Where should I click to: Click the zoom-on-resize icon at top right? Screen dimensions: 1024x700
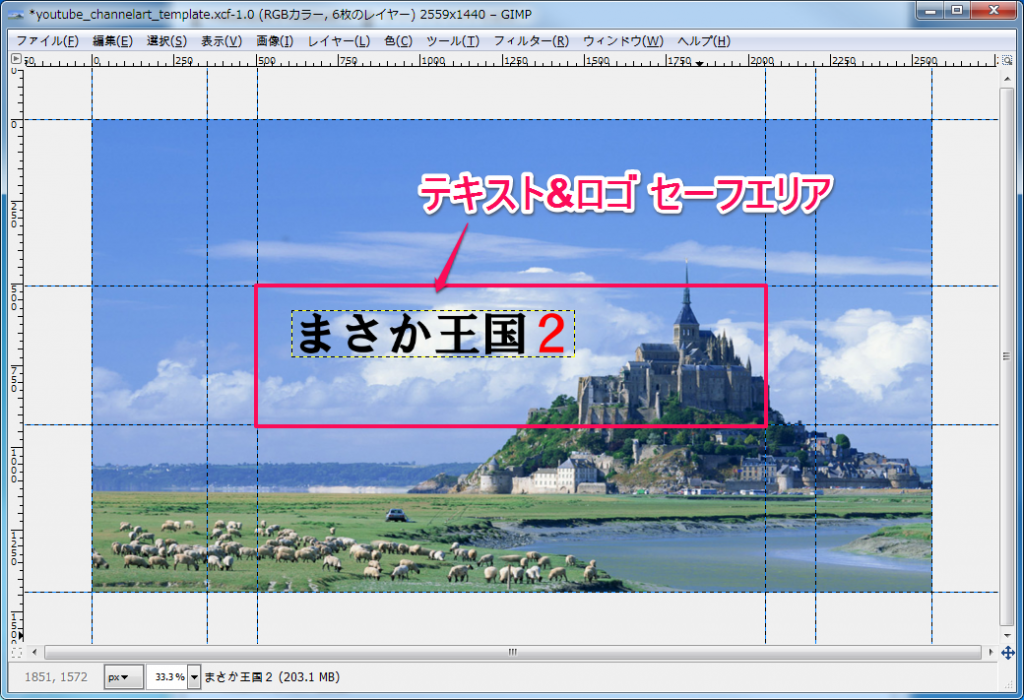[1007, 60]
